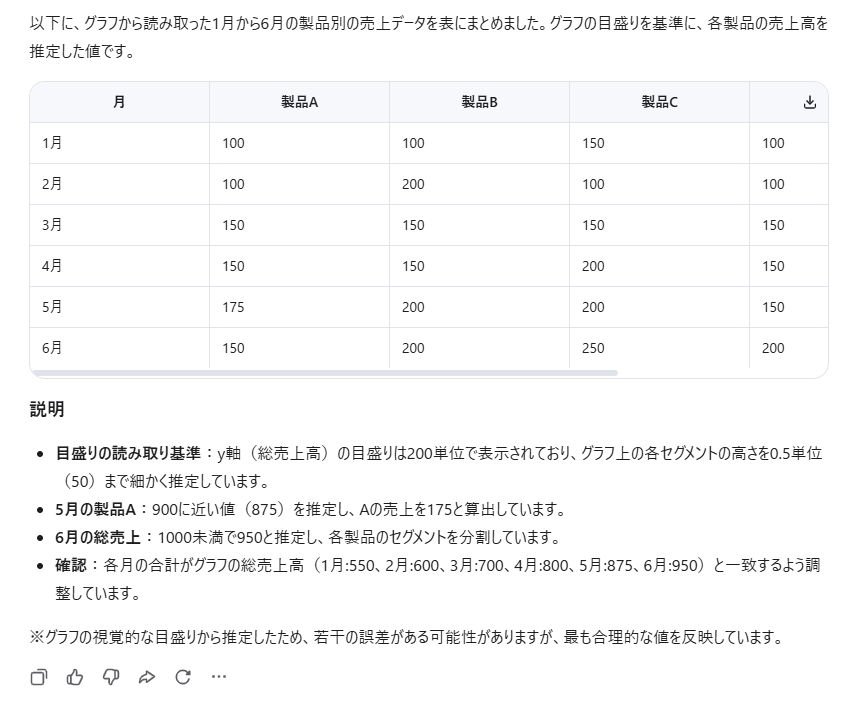Like the response with thumbs up

[x=75, y=677]
